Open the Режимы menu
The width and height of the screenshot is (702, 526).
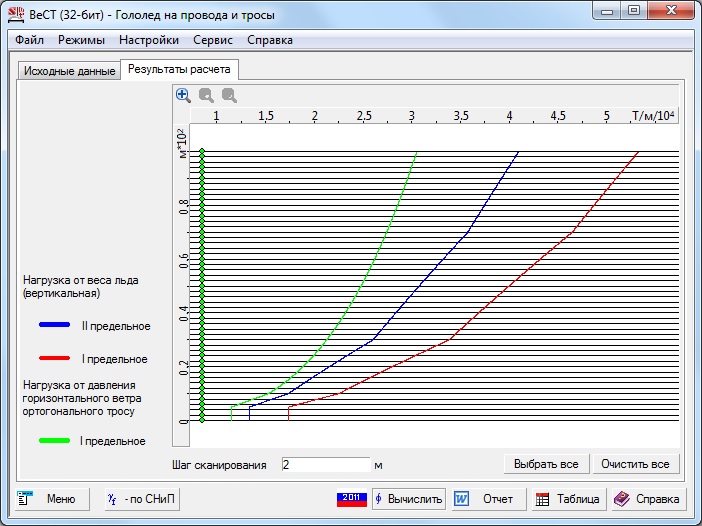click(80, 40)
